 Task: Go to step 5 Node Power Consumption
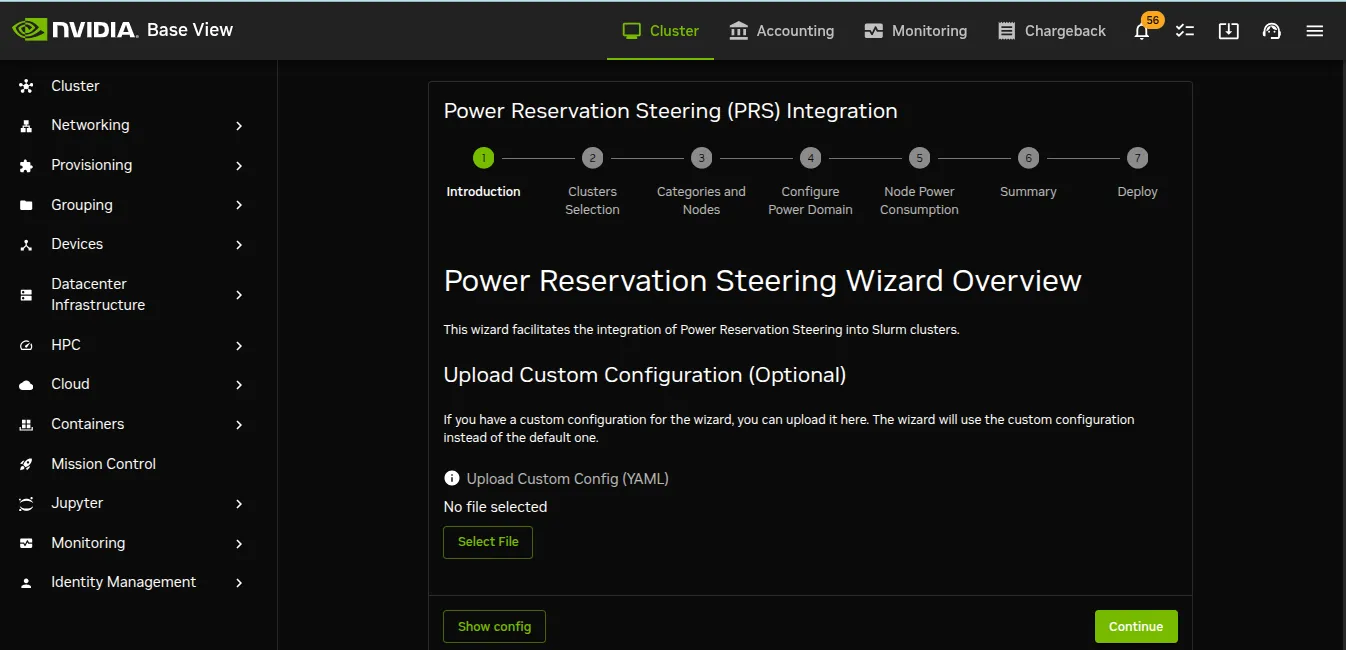click(x=919, y=182)
